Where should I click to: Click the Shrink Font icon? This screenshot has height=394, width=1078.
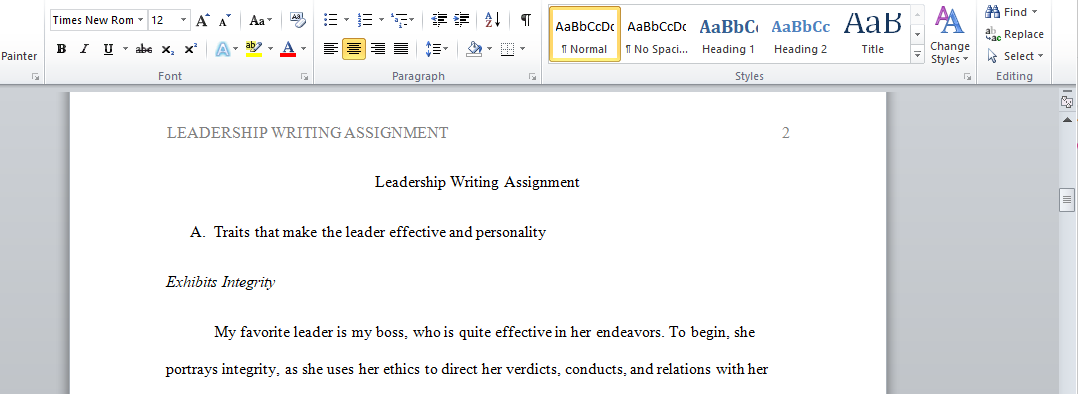tap(225, 21)
